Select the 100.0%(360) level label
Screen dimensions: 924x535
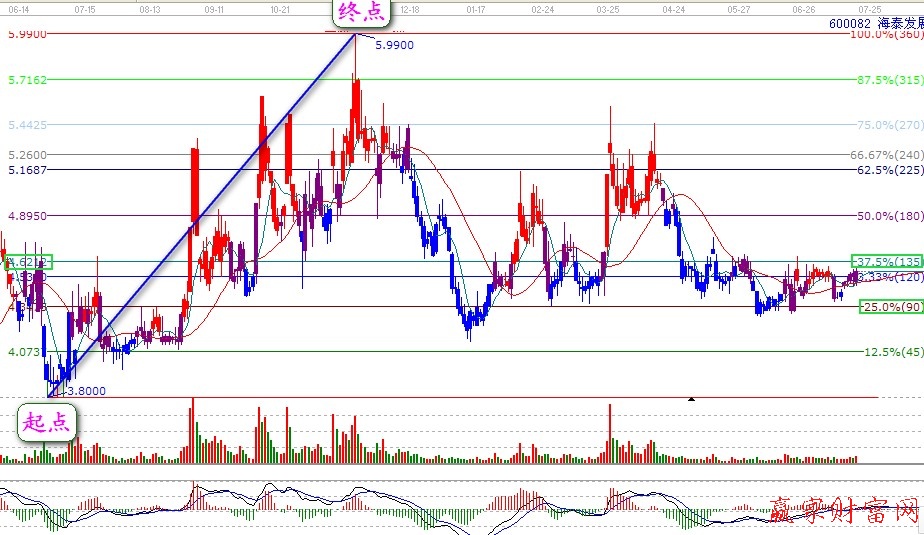(x=886, y=34)
